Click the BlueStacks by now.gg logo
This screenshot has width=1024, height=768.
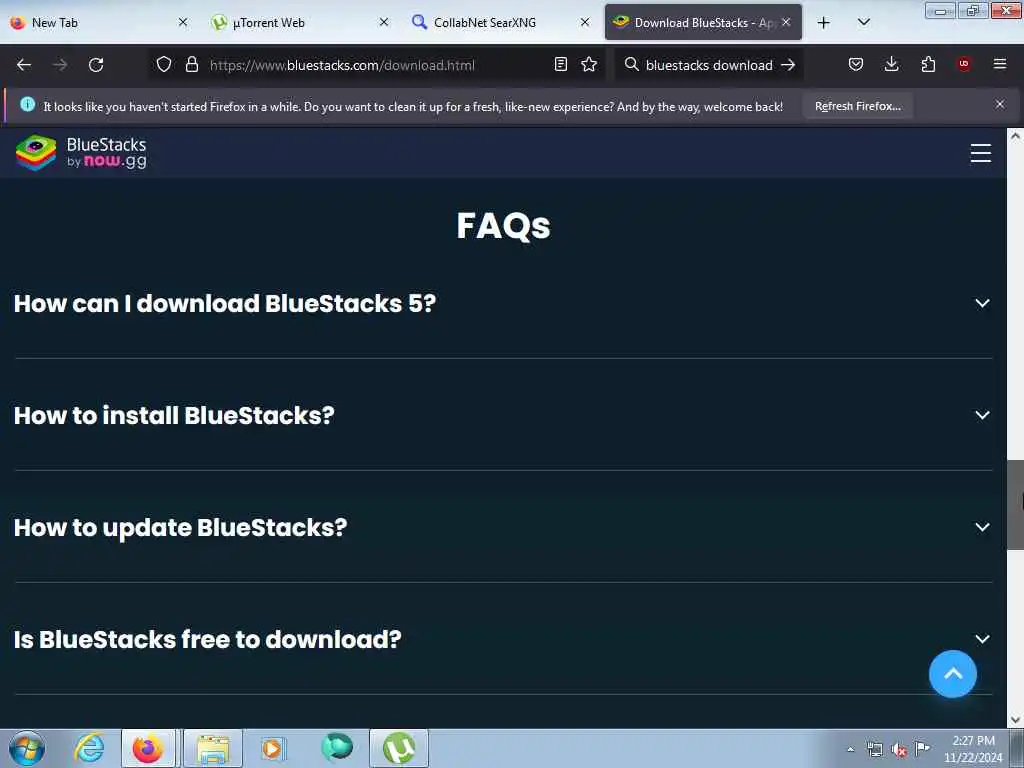[82, 153]
